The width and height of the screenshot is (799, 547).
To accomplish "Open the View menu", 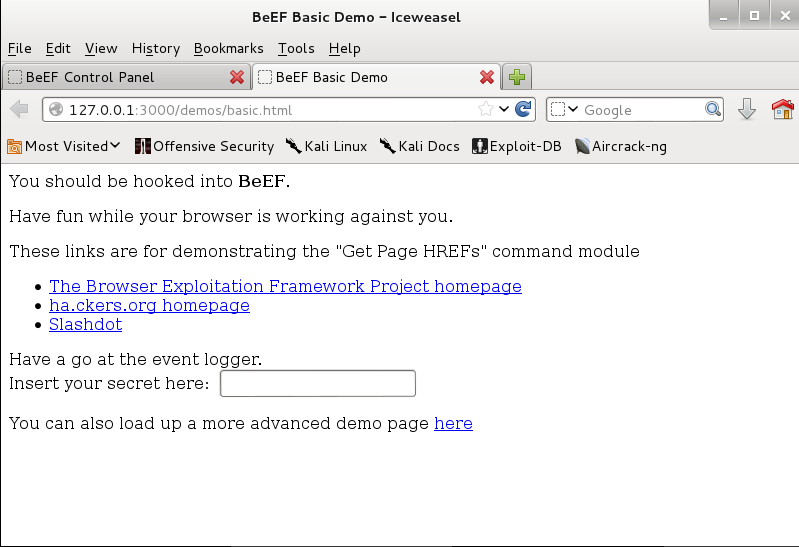I will tap(101, 48).
